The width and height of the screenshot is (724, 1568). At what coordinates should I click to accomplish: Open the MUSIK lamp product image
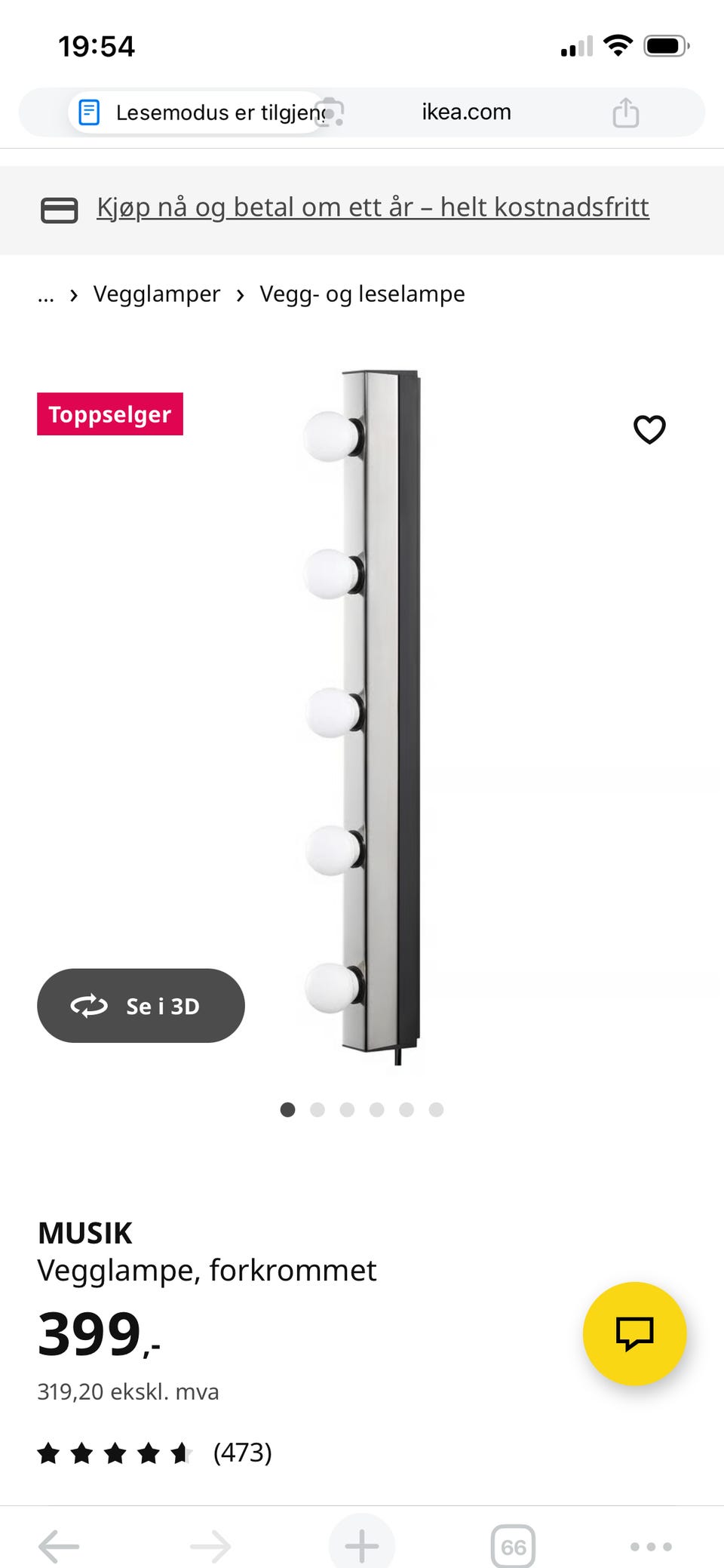tap(362, 717)
